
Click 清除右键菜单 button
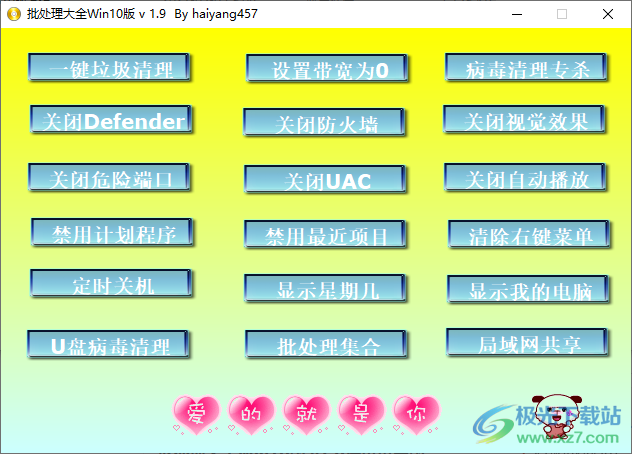pyautogui.click(x=529, y=234)
